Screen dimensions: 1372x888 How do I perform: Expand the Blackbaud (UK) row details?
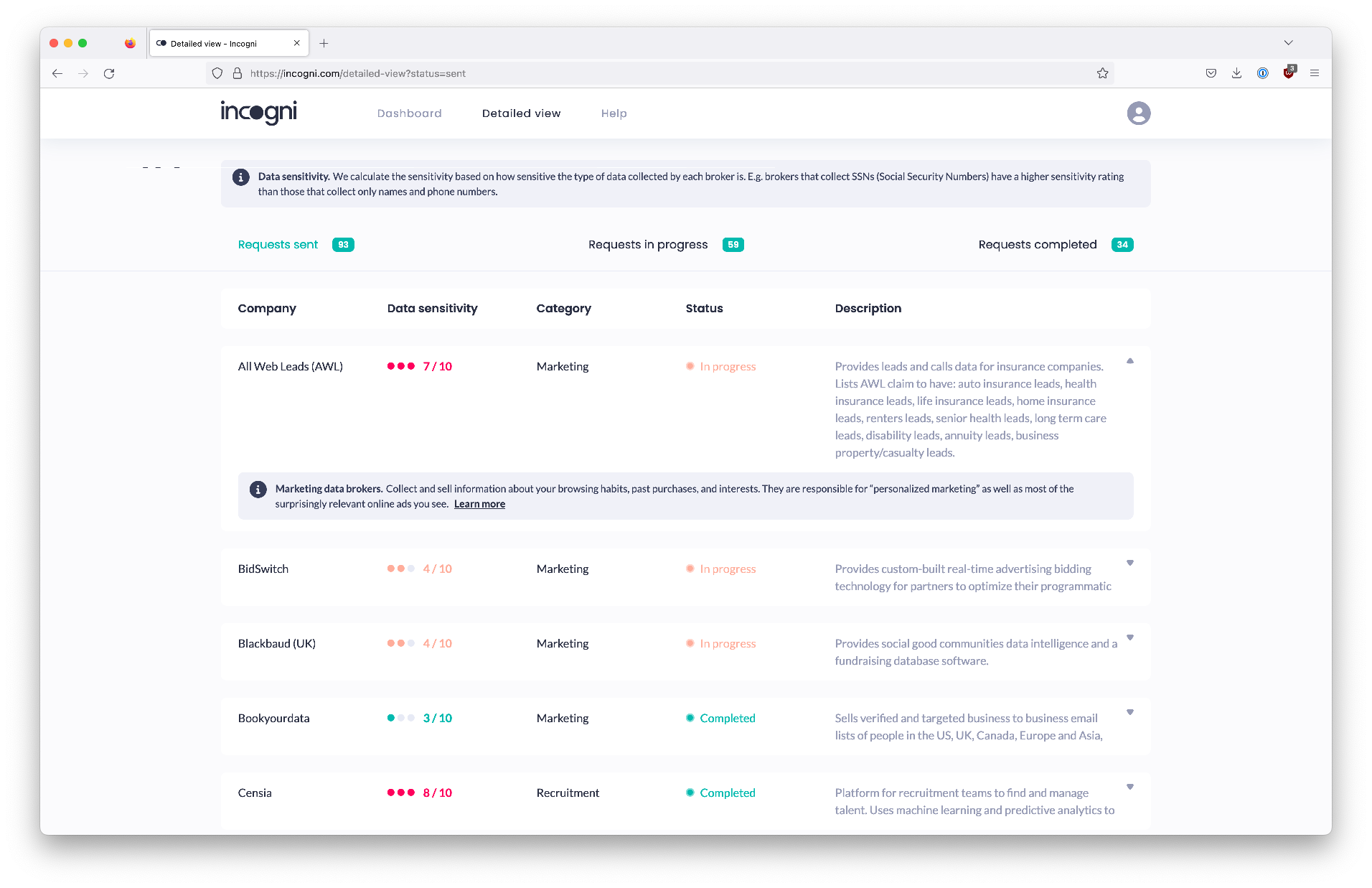click(1130, 637)
